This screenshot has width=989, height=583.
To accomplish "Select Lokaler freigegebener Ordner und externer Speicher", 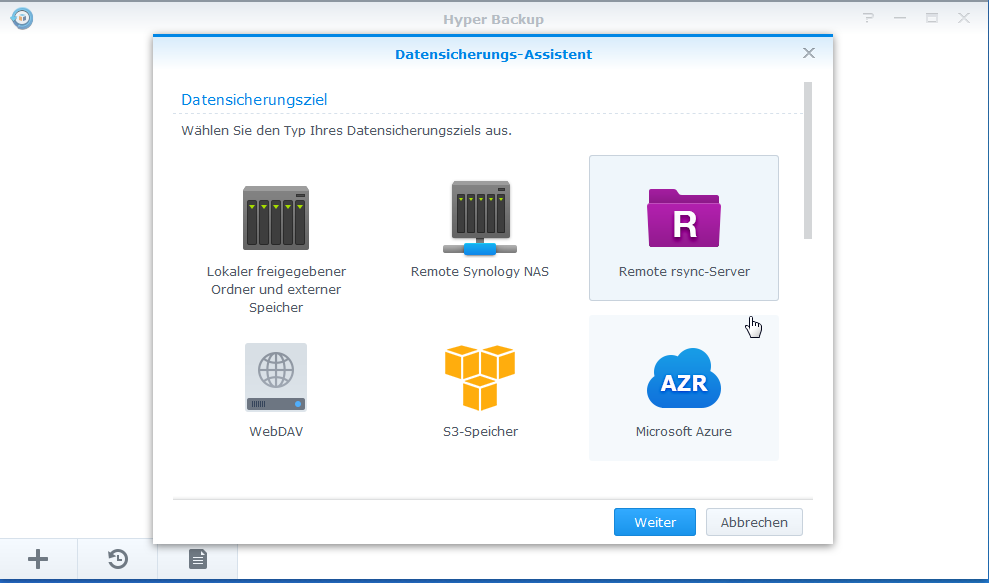I will (276, 228).
